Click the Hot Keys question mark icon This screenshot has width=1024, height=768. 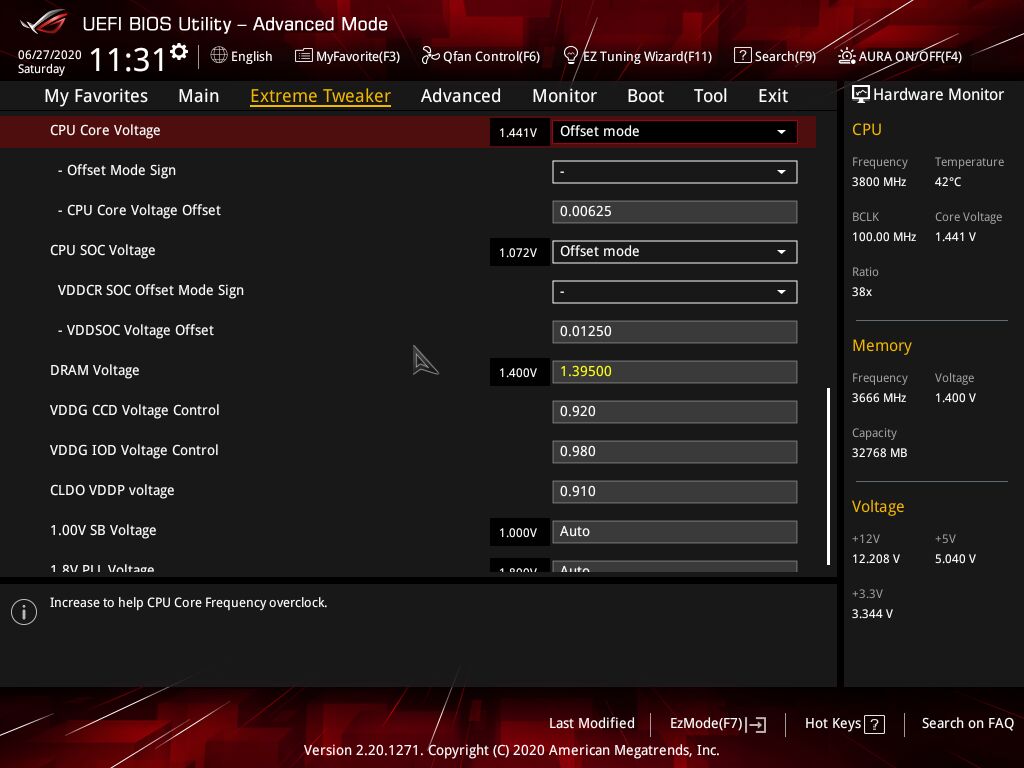(874, 724)
